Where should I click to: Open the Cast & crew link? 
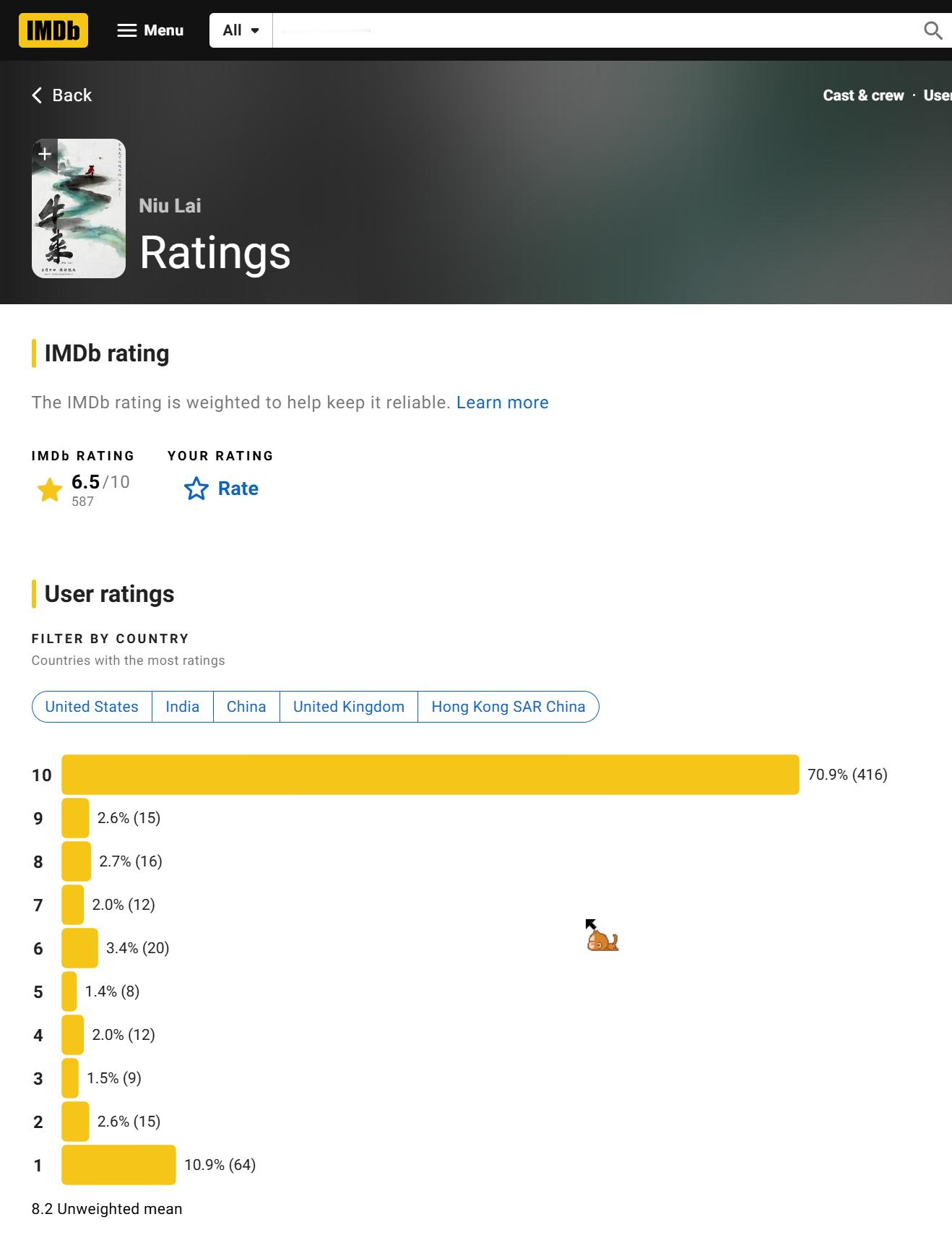tap(863, 95)
